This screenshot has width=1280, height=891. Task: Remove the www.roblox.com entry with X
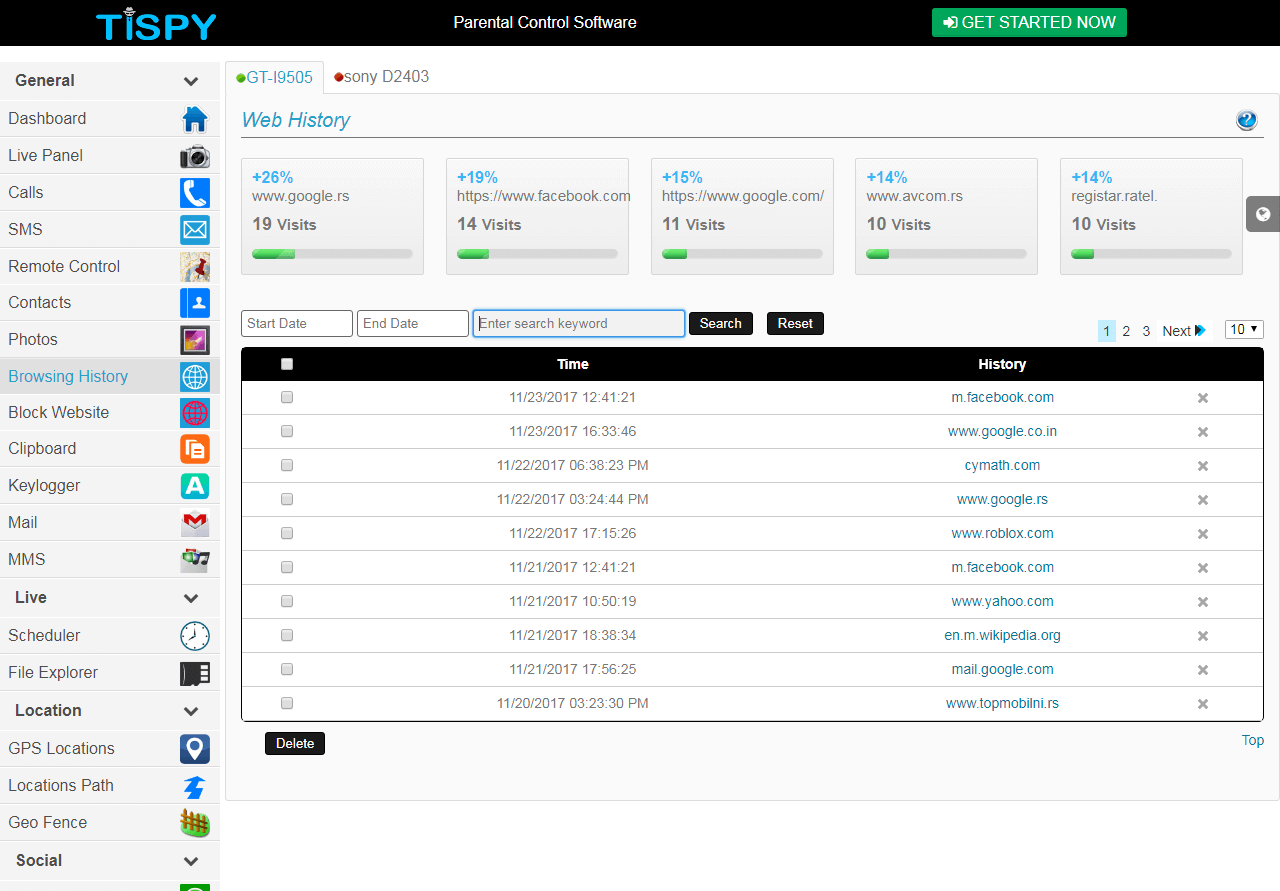[x=1203, y=534]
